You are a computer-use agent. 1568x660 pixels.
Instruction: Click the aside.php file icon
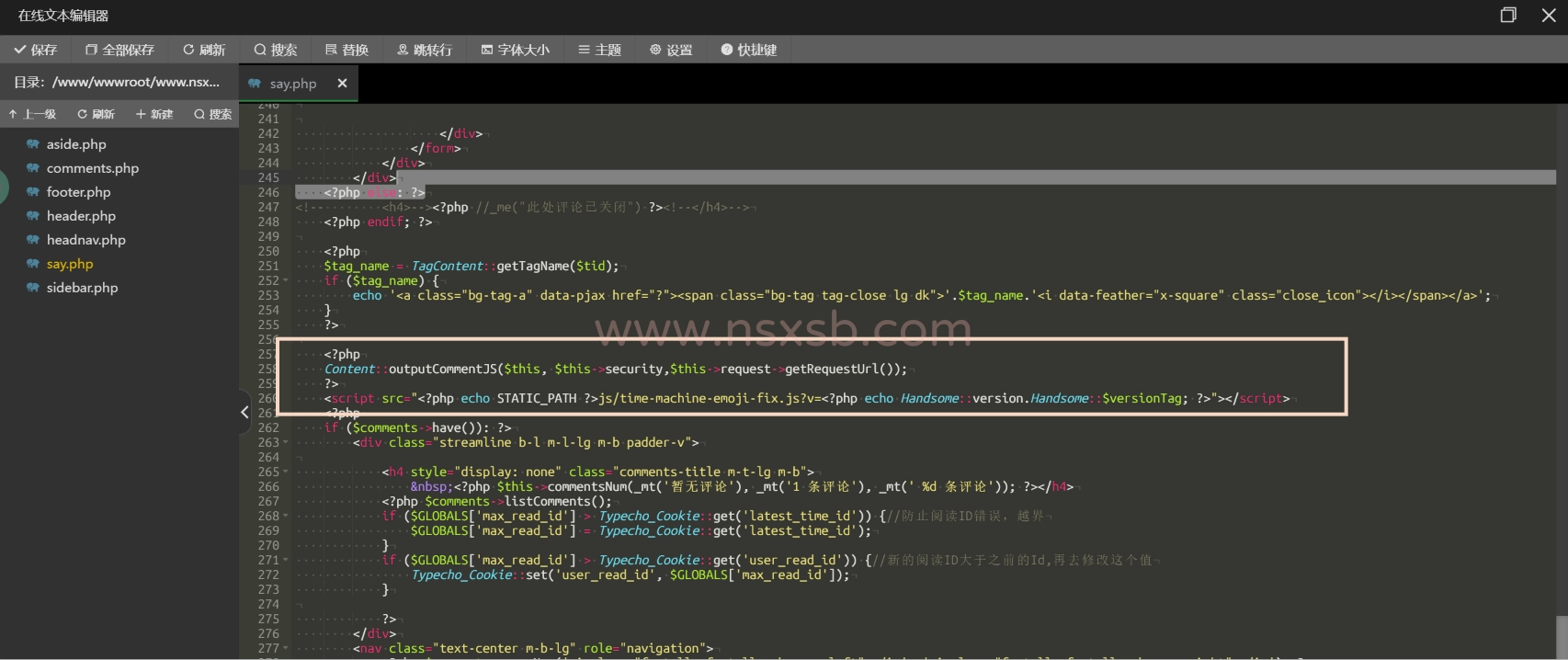pos(33,144)
